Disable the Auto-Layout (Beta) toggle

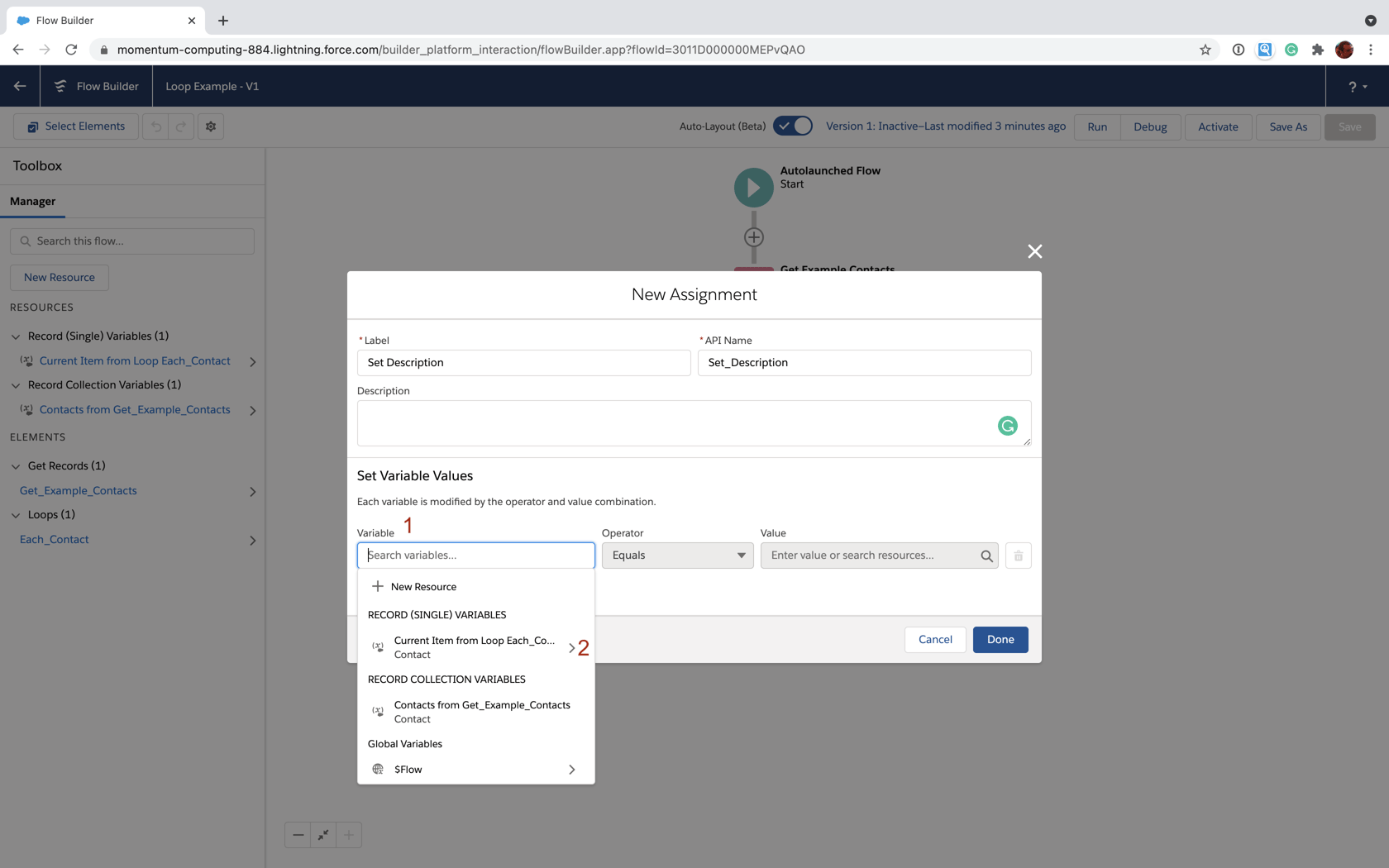[793, 126]
